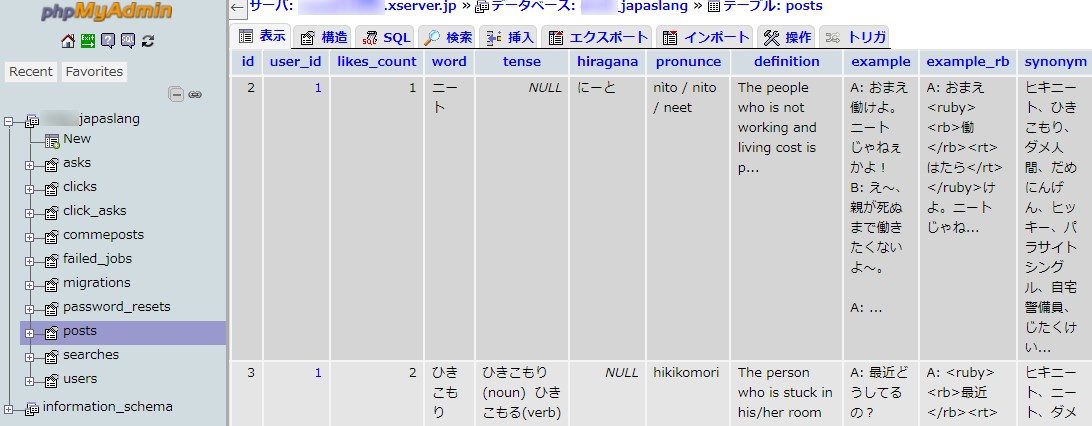Open the phpMyAdmin documentation question-mark icon

tap(108, 41)
